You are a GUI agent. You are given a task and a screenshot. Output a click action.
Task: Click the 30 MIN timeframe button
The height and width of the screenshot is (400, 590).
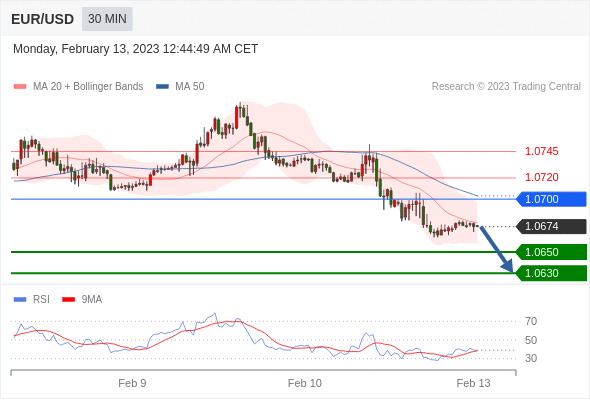[x=107, y=19]
